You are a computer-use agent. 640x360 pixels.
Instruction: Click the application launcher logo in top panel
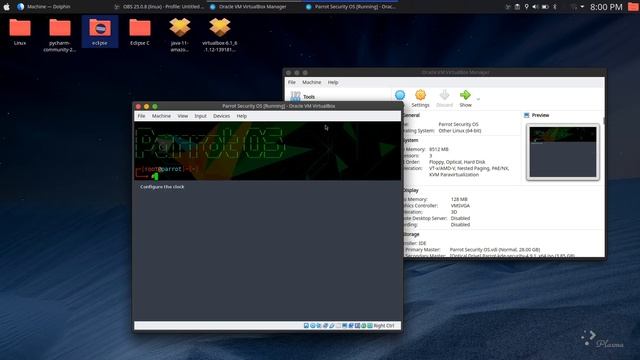coord(7,7)
